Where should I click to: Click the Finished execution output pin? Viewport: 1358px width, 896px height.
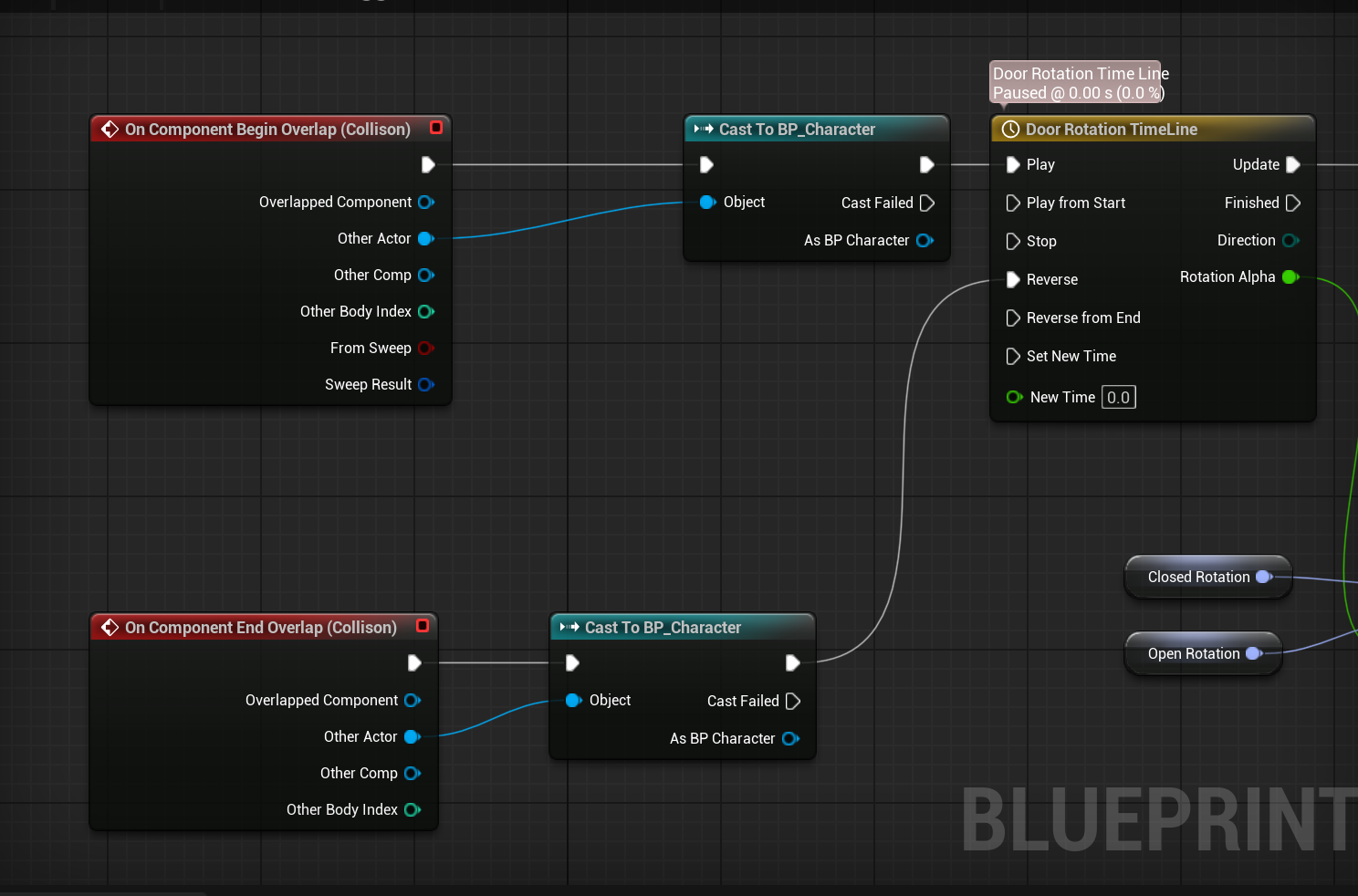click(1292, 203)
